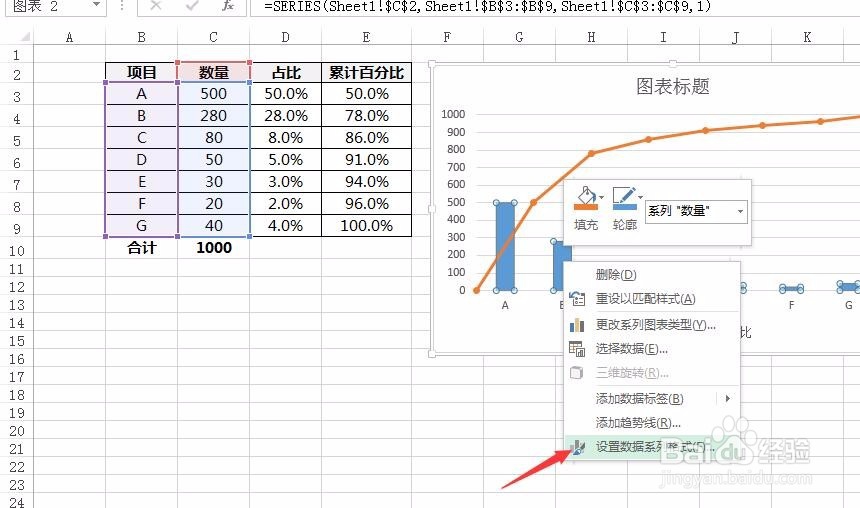Click the Select All corner triangle
Viewport: 860px width, 508px height.
click(x=24, y=37)
